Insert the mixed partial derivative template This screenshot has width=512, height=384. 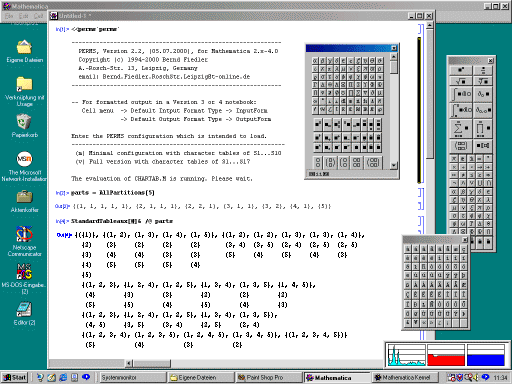[x=483, y=110]
